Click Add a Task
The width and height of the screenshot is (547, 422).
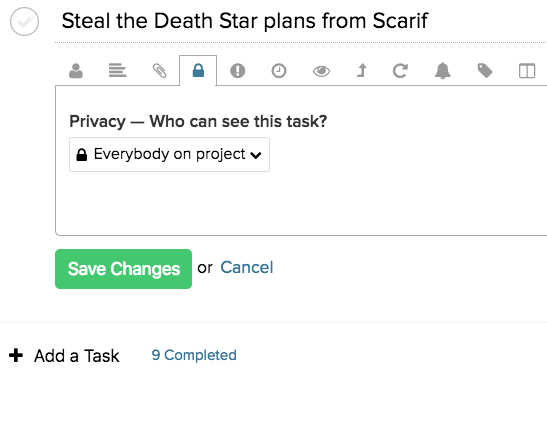64,356
